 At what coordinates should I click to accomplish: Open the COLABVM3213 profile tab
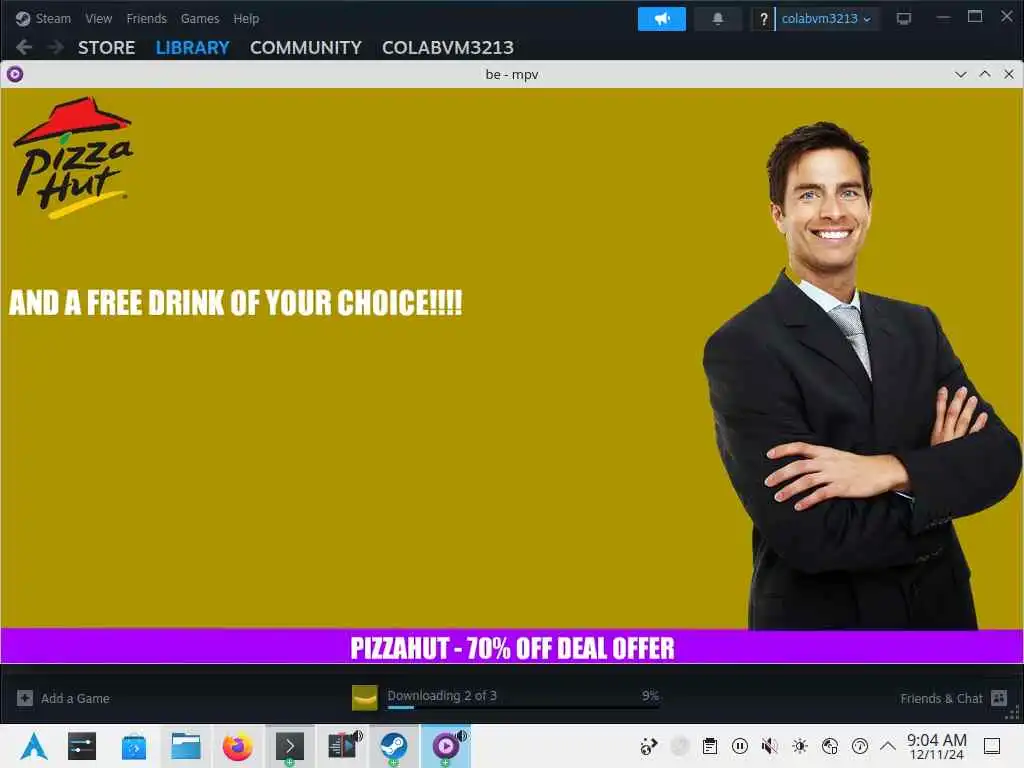click(x=448, y=48)
